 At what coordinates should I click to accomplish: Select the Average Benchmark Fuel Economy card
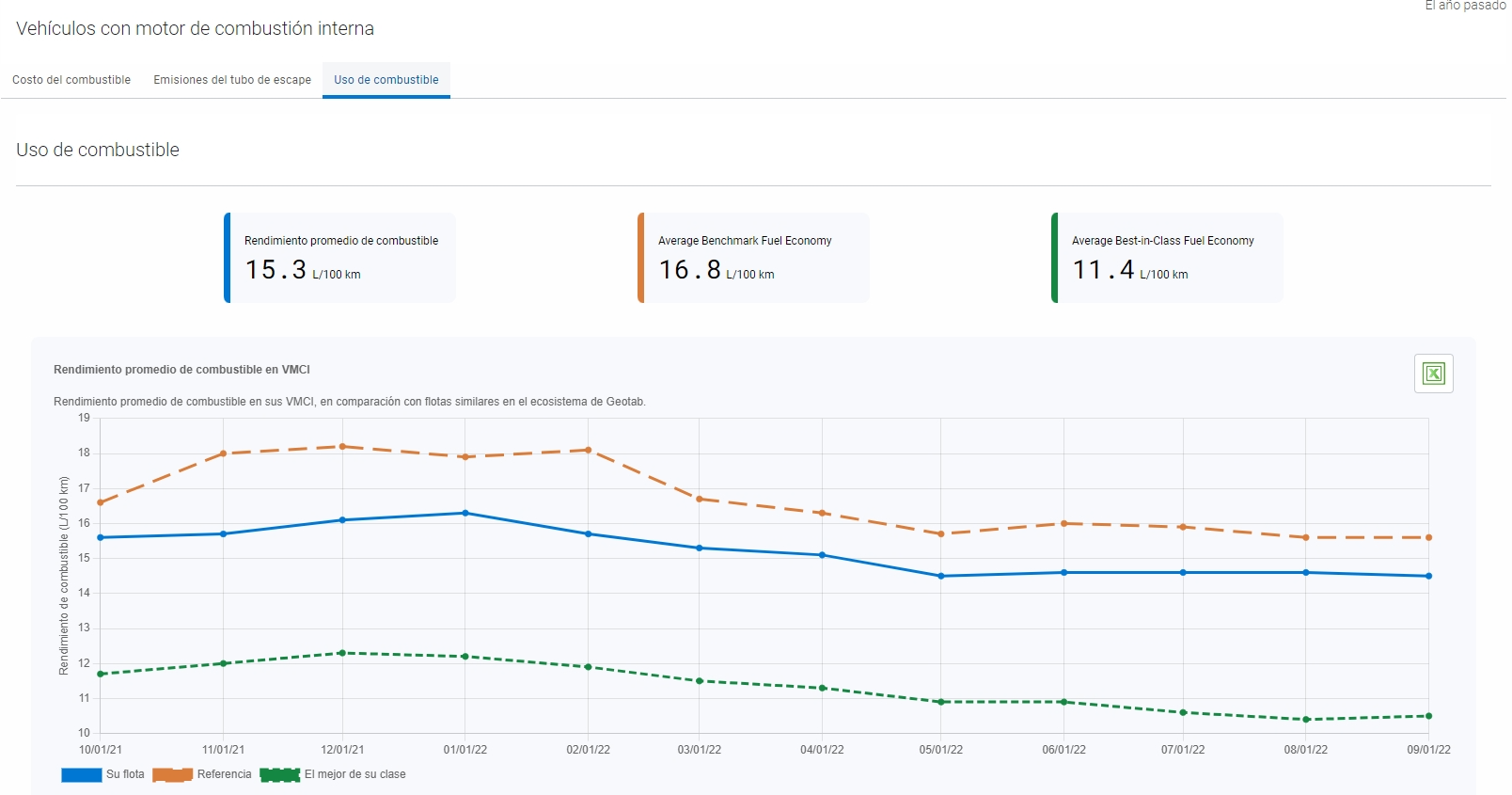point(754,258)
